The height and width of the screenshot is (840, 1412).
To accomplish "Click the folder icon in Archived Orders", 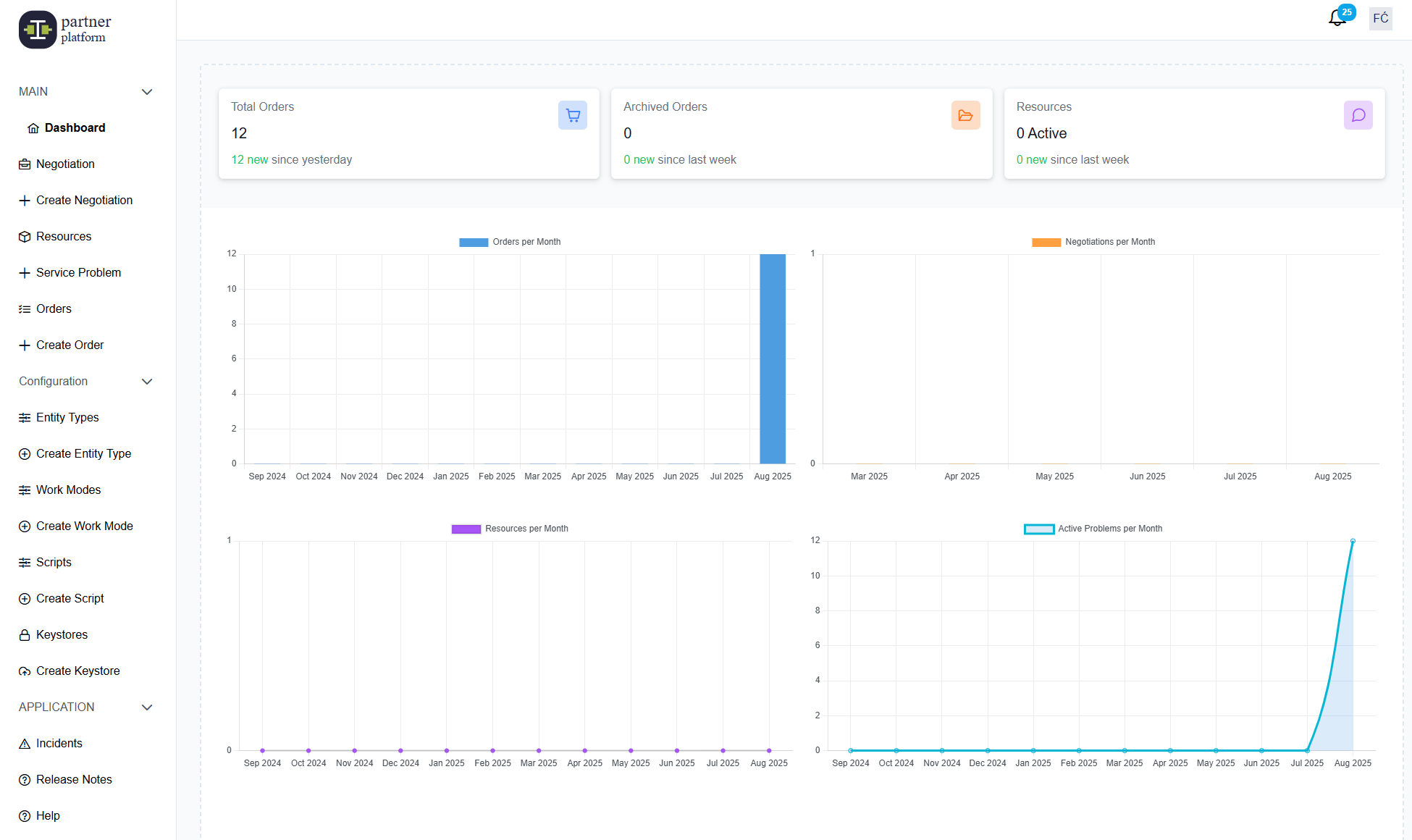I will [x=965, y=115].
